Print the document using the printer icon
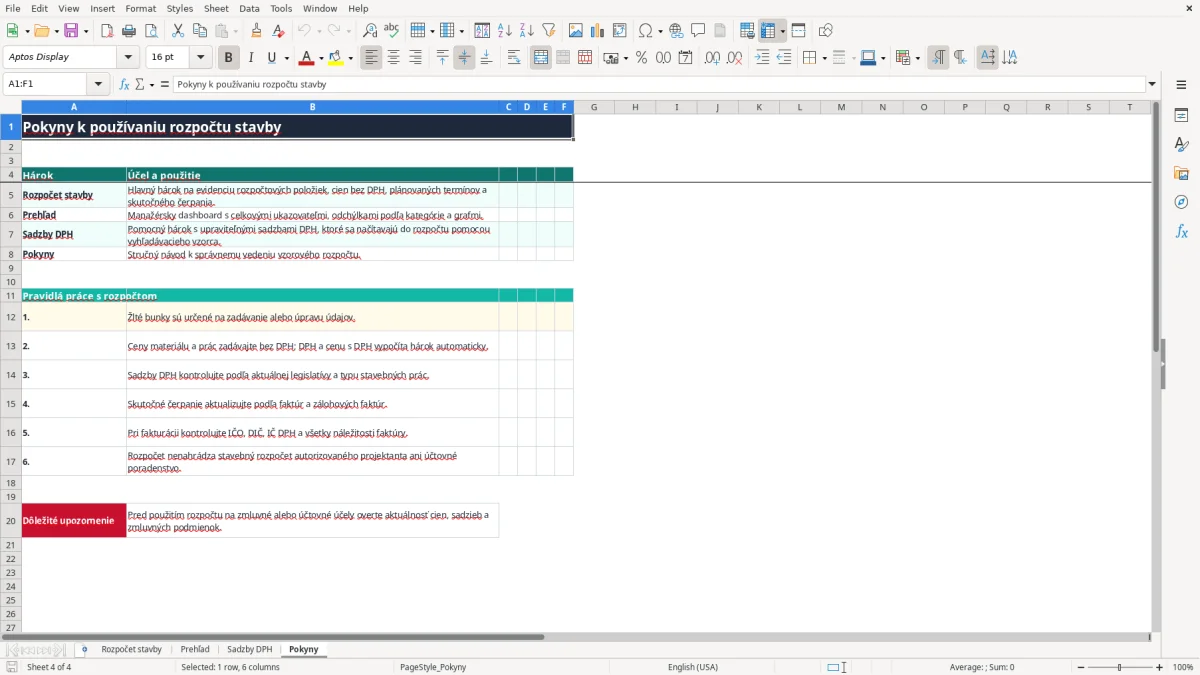Image resolution: width=1200 pixels, height=675 pixels. tap(129, 31)
